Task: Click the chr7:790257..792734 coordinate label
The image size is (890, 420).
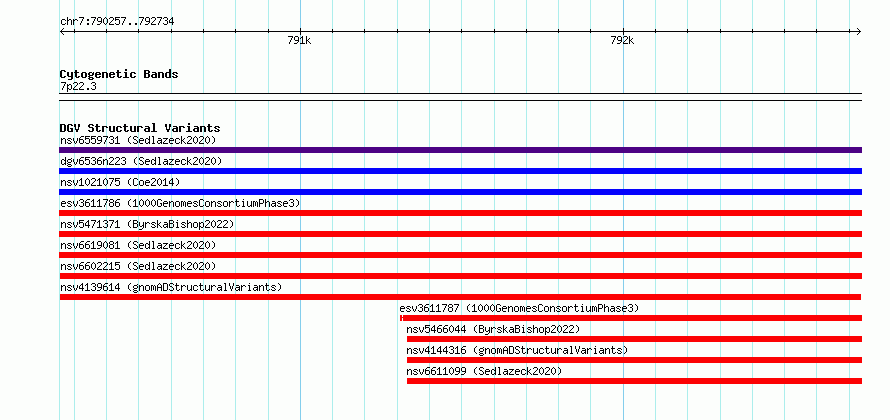Action: [x=117, y=22]
